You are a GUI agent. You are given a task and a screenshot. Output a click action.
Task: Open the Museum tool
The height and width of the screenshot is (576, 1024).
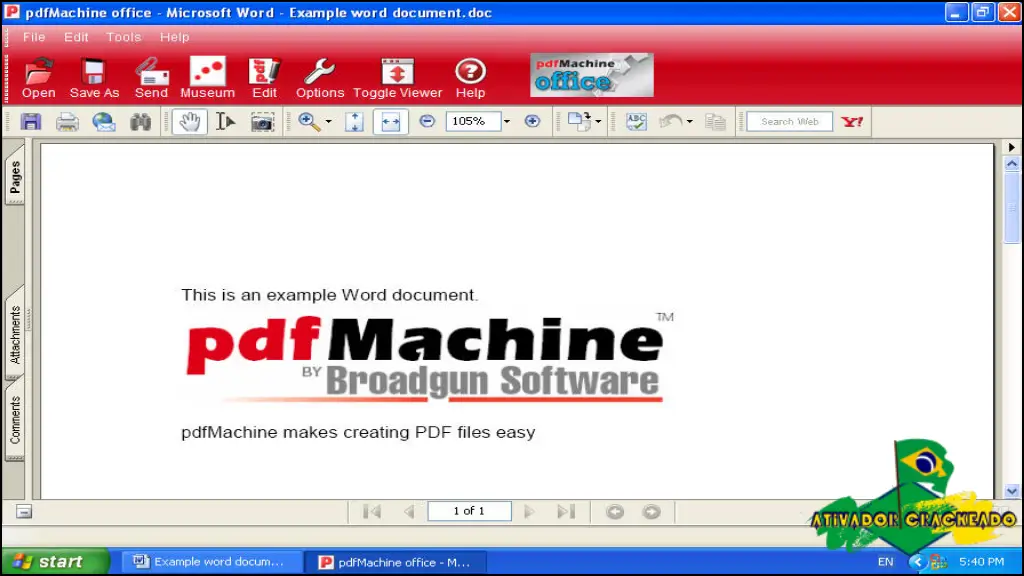[207, 78]
